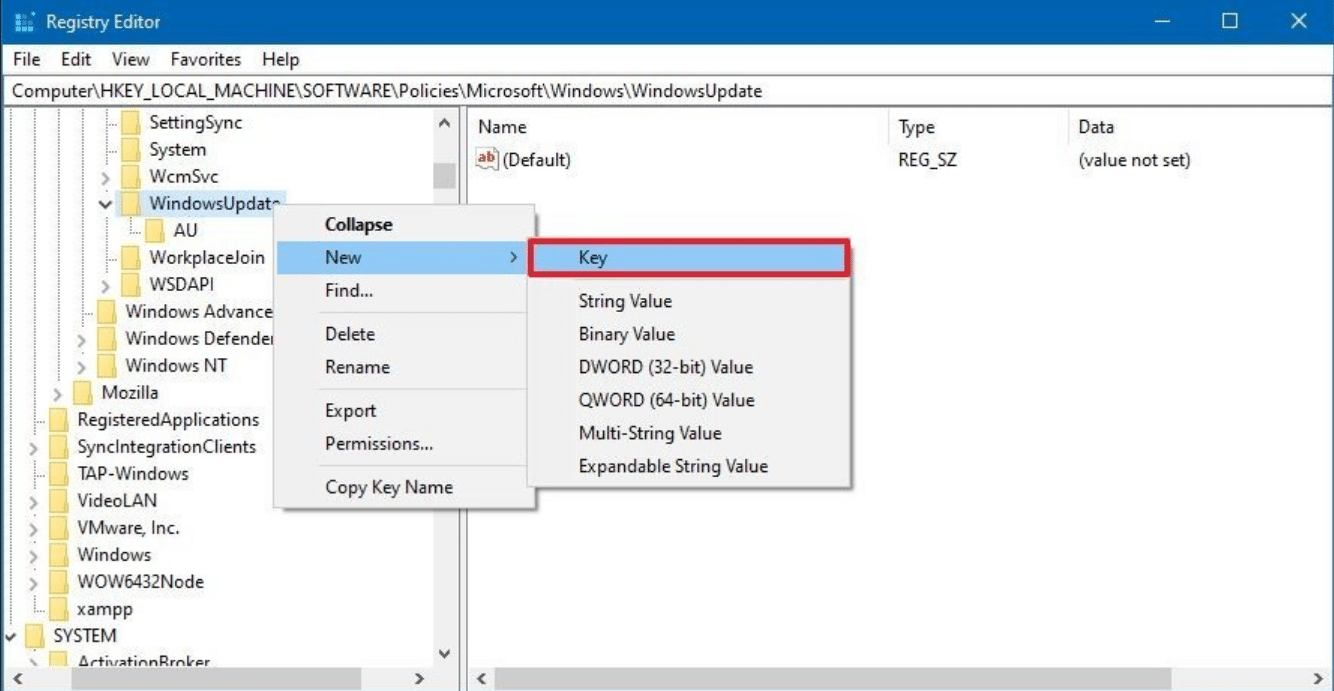Click the tree pane scroll down arrow
Viewport: 1334px width, 691px height.
coord(445,654)
